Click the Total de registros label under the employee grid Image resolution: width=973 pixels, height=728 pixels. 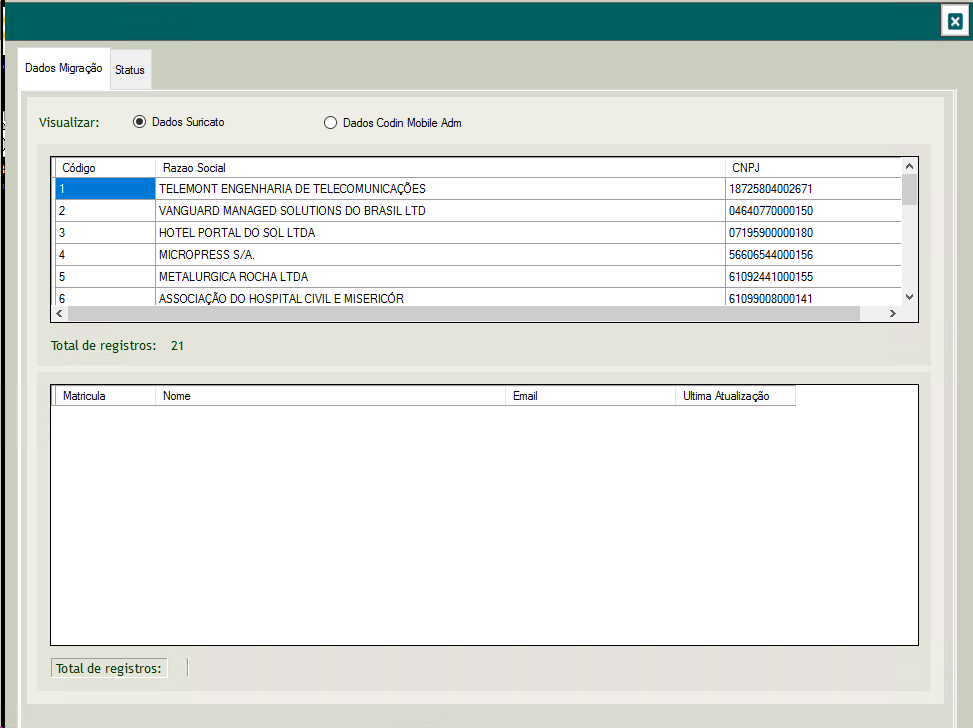(x=109, y=668)
